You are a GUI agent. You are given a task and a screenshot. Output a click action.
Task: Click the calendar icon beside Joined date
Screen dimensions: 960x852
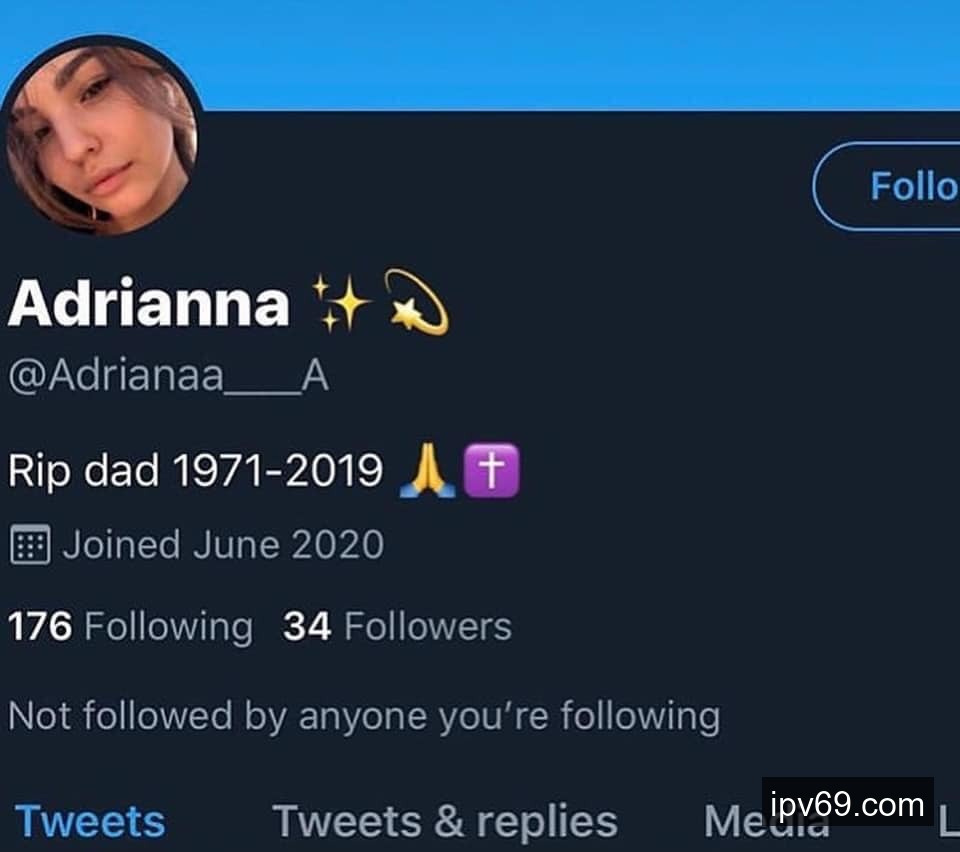coord(29,546)
